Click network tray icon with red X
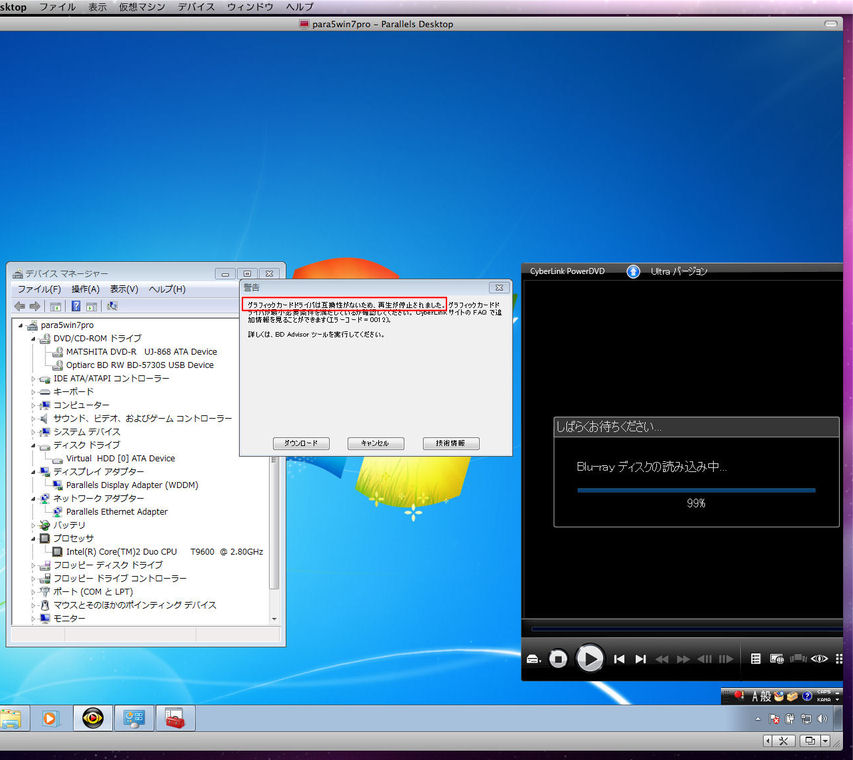 (x=774, y=719)
